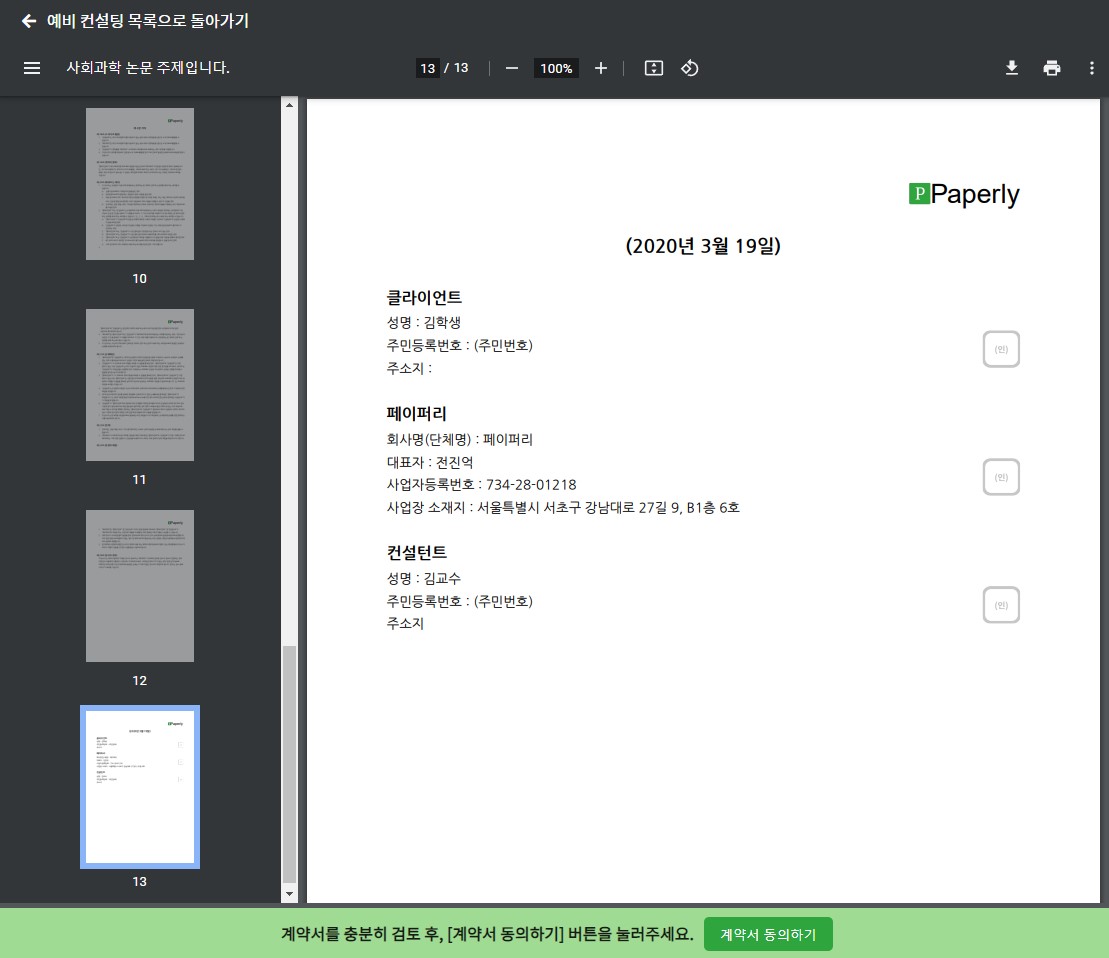Viewport: 1109px width, 958px height.
Task: Open page 12 thumbnail
Action: (140, 586)
